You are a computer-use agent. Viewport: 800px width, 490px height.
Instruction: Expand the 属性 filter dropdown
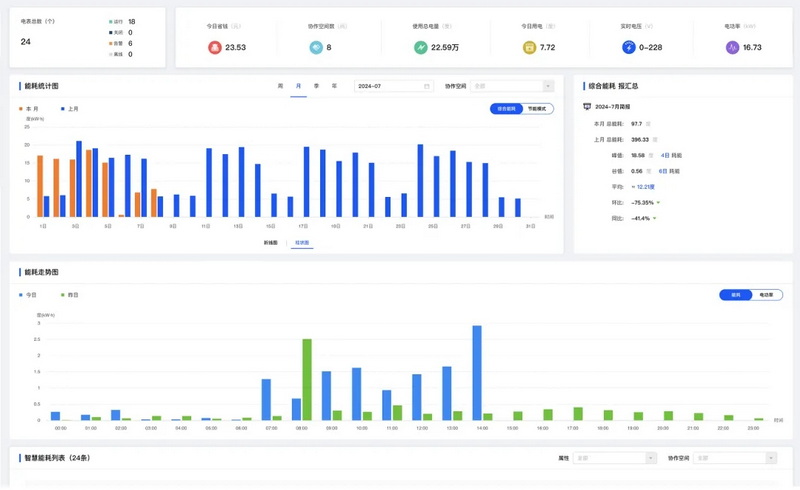[x=620, y=458]
